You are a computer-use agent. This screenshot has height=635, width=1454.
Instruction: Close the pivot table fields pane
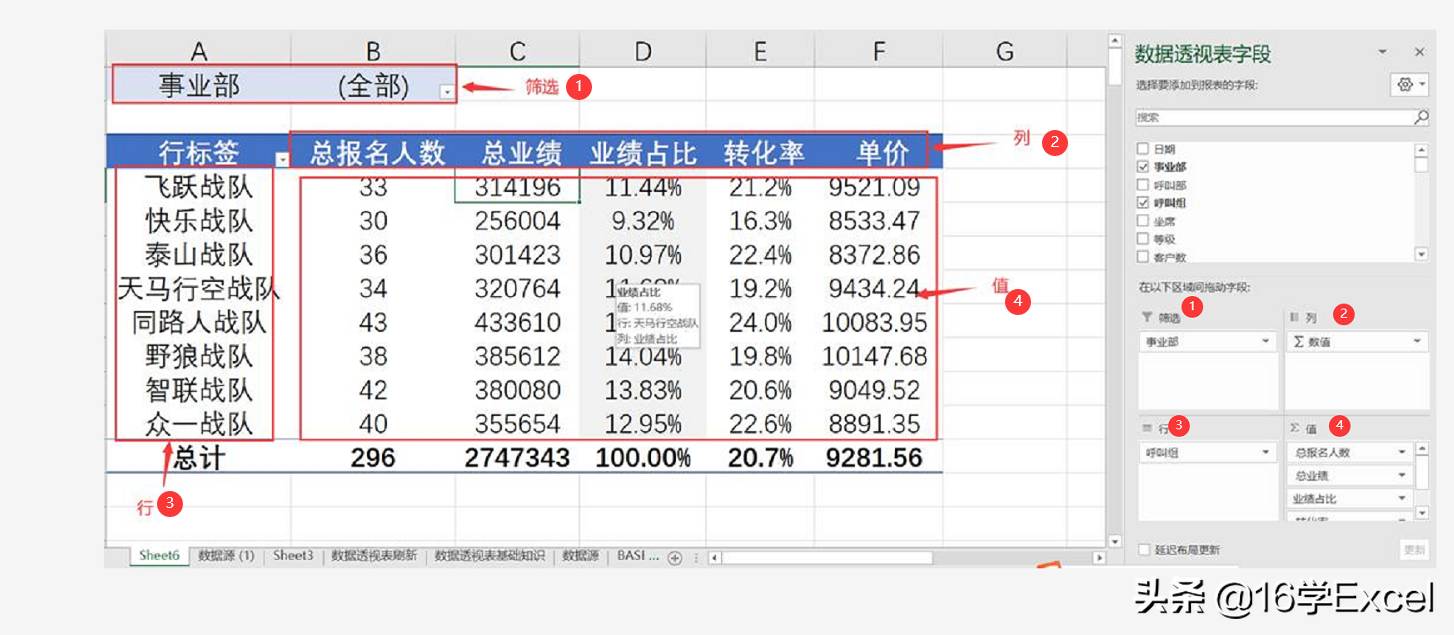point(1419,52)
